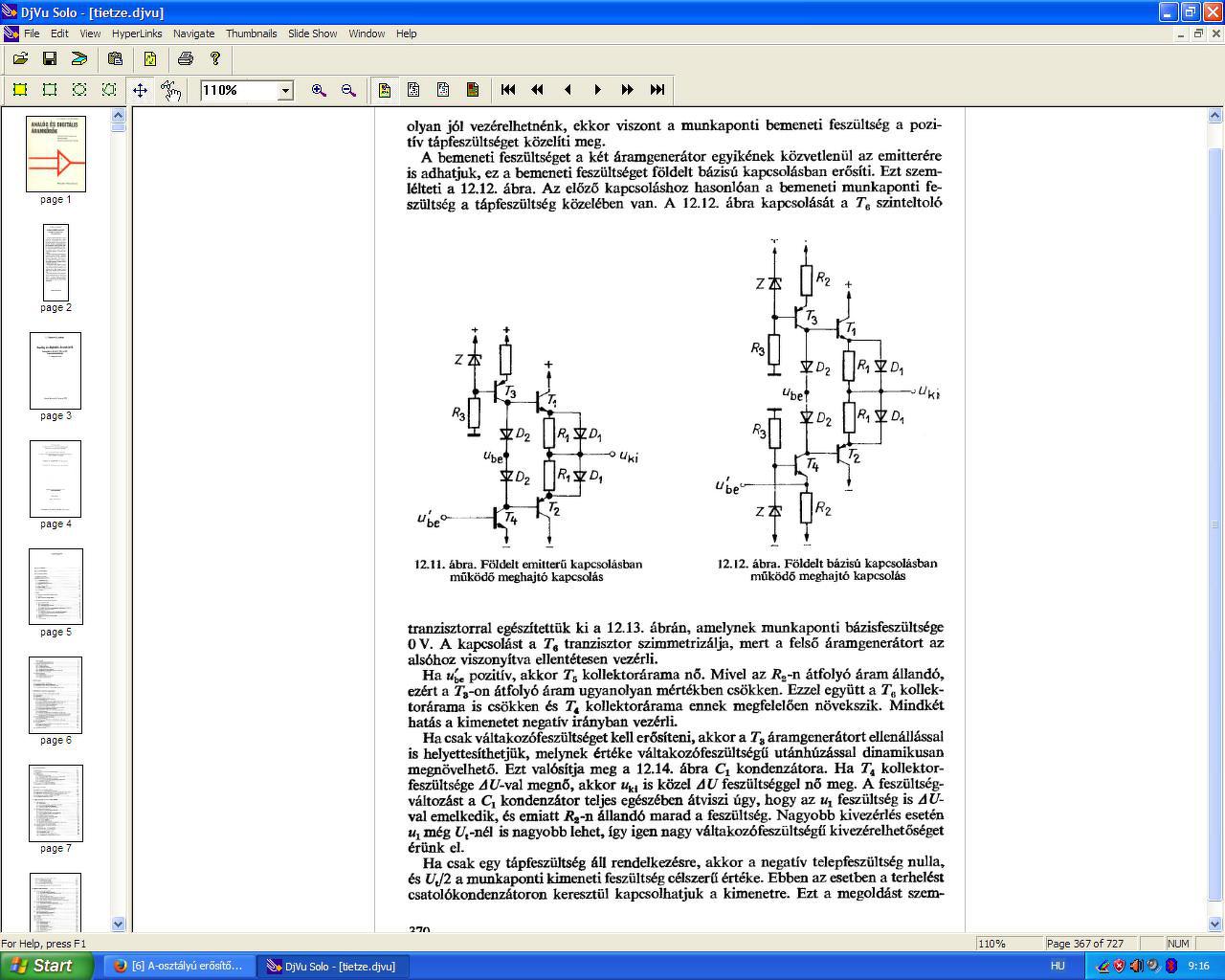Screen dimensions: 1225x980
Task: Click thumbnail panel scroll-up arrow
Action: coord(119,116)
